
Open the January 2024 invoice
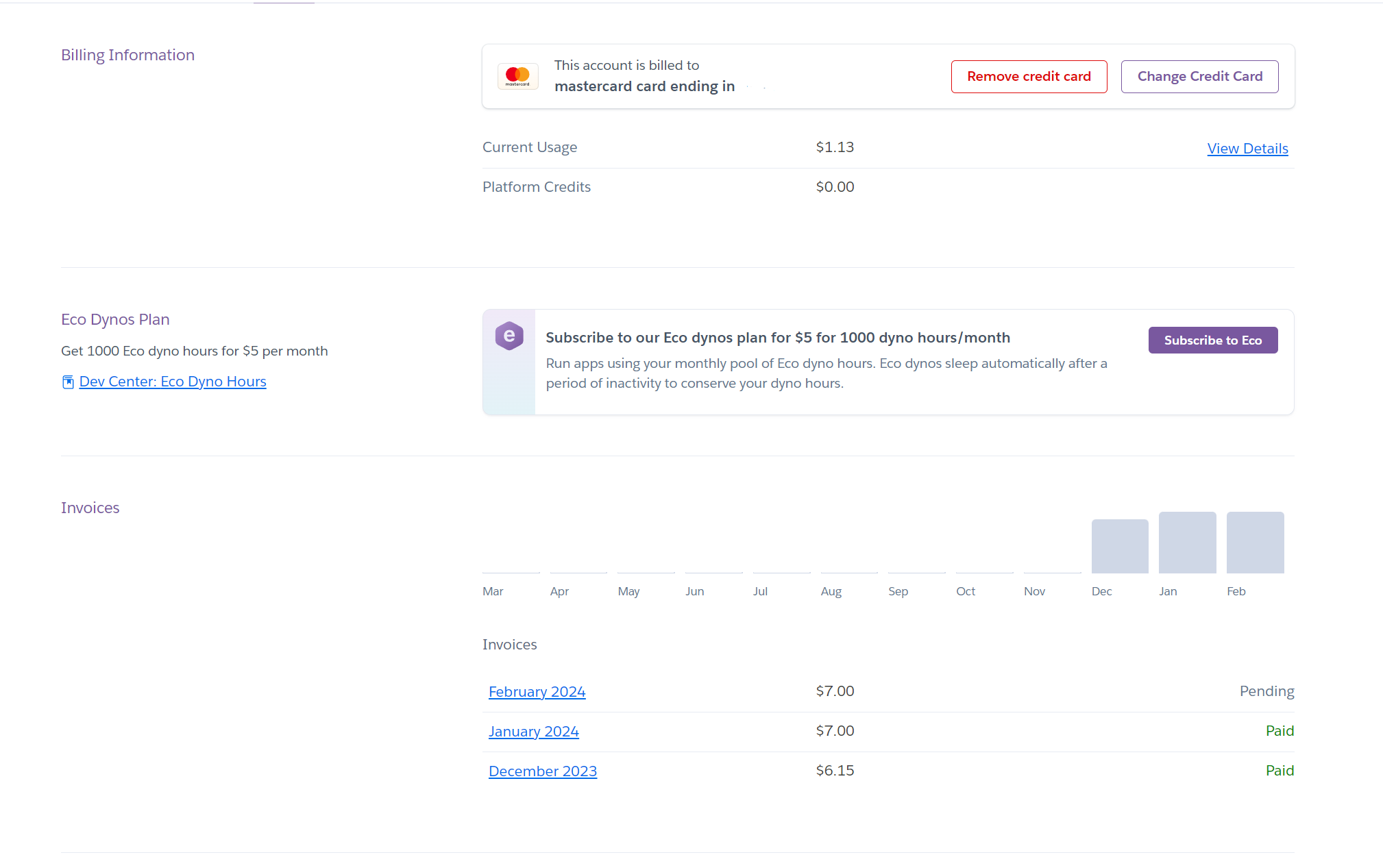533,732
